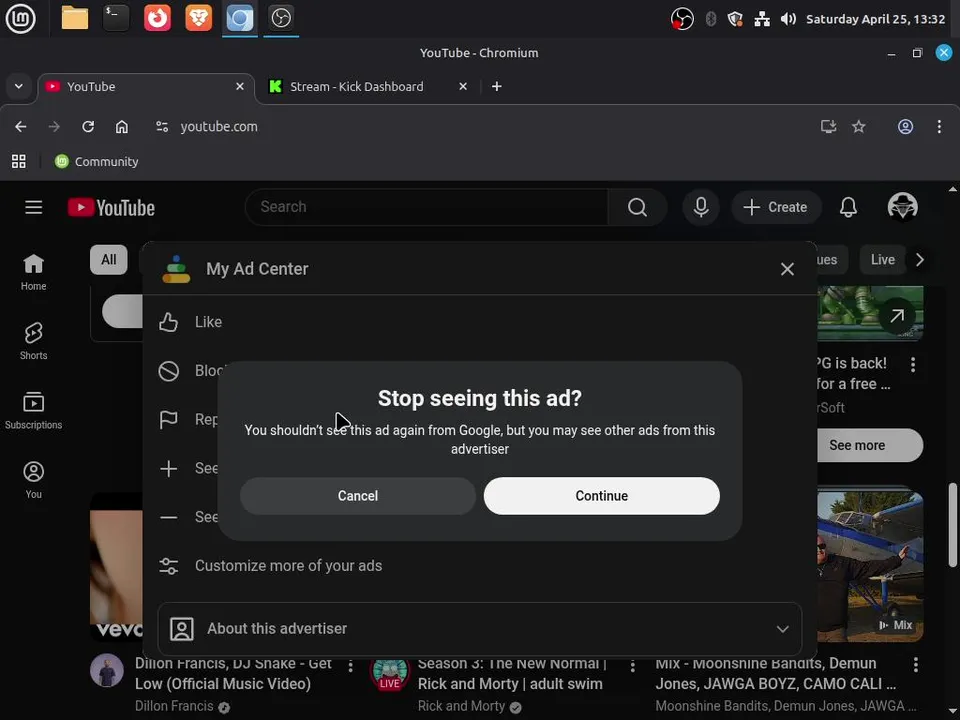Open the panel clock and calendar
The image size is (960, 720).
[876, 19]
